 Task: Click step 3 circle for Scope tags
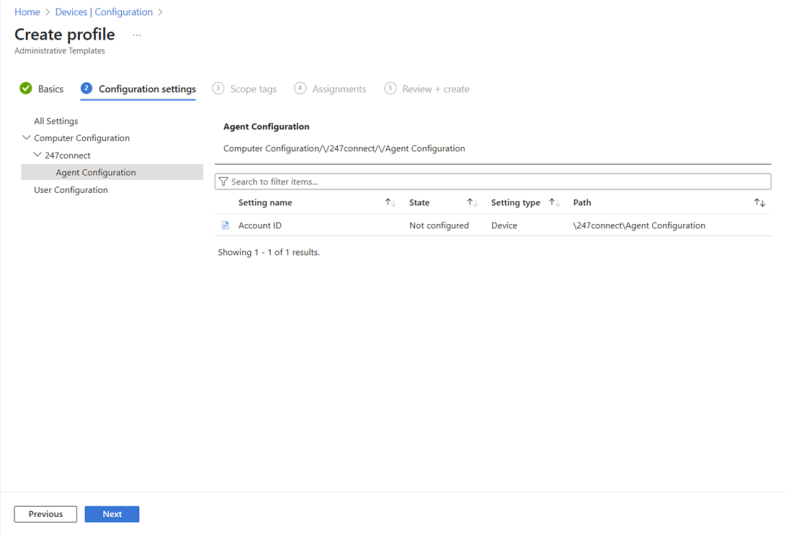point(218,88)
